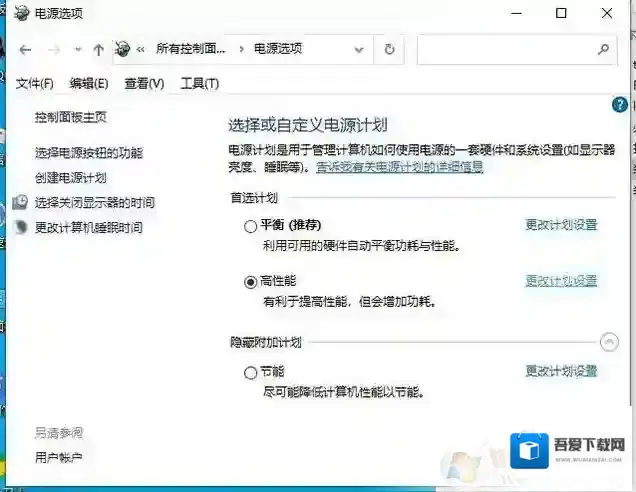Click 所有控制面板 breadcrumb

190,49
